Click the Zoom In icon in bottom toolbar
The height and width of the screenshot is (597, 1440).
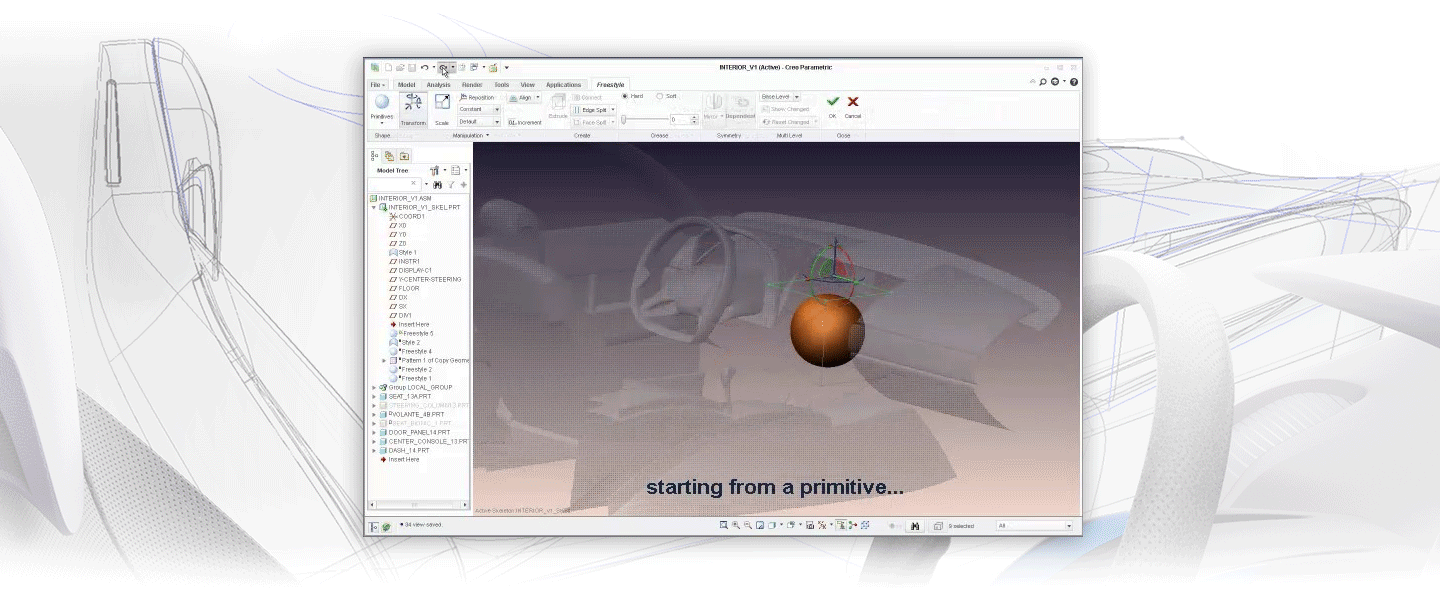coord(736,525)
